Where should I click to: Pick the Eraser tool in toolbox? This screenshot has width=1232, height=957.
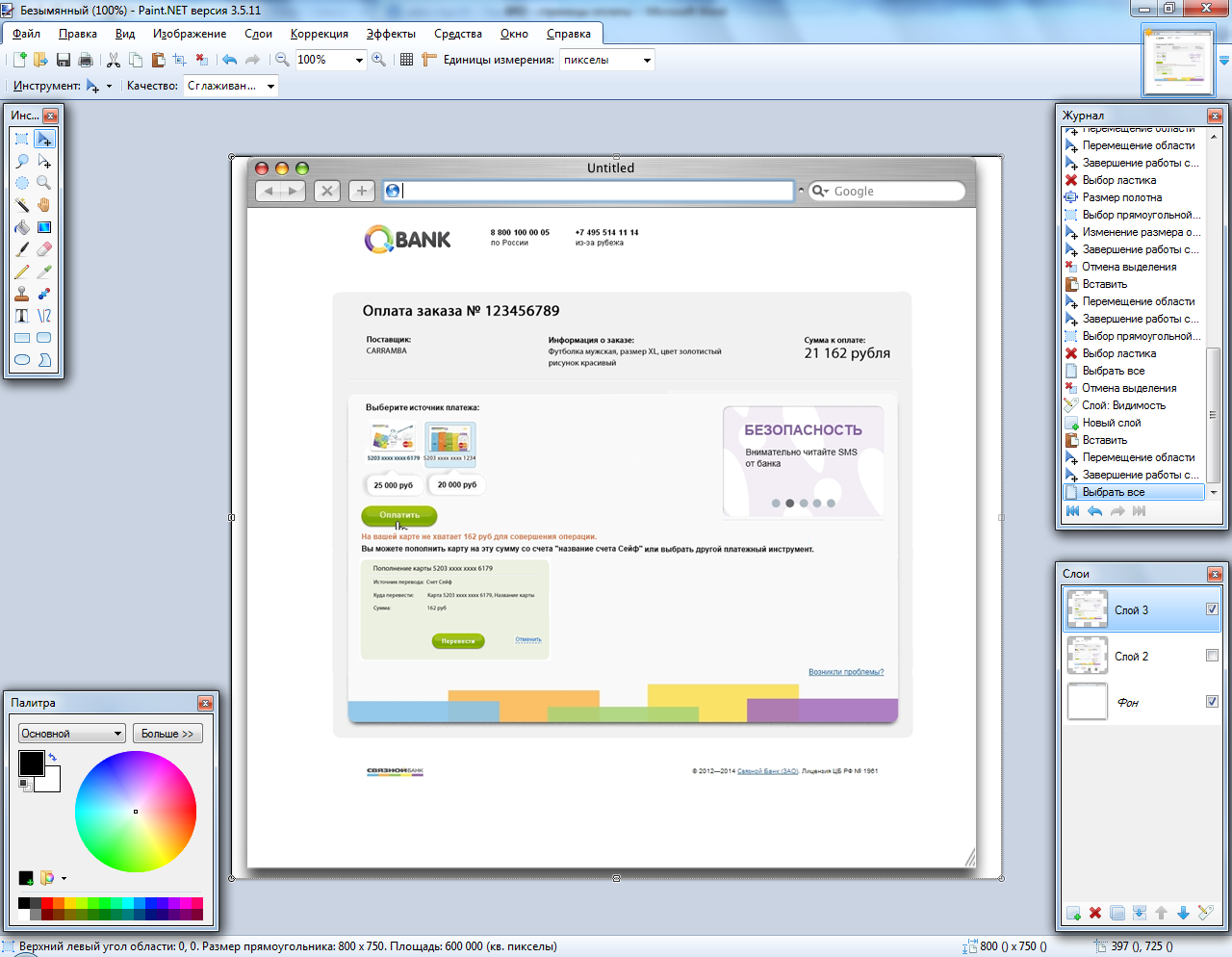(x=44, y=249)
